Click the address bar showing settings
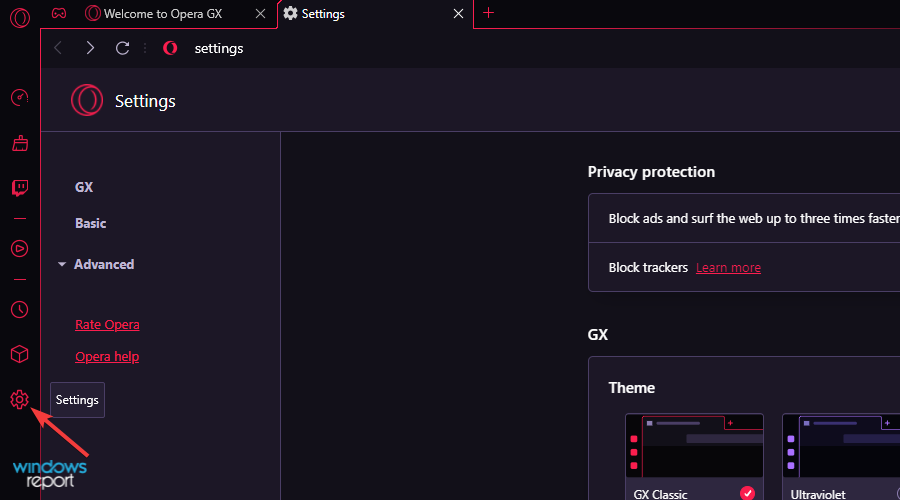This screenshot has height=500, width=900. pos(219,48)
